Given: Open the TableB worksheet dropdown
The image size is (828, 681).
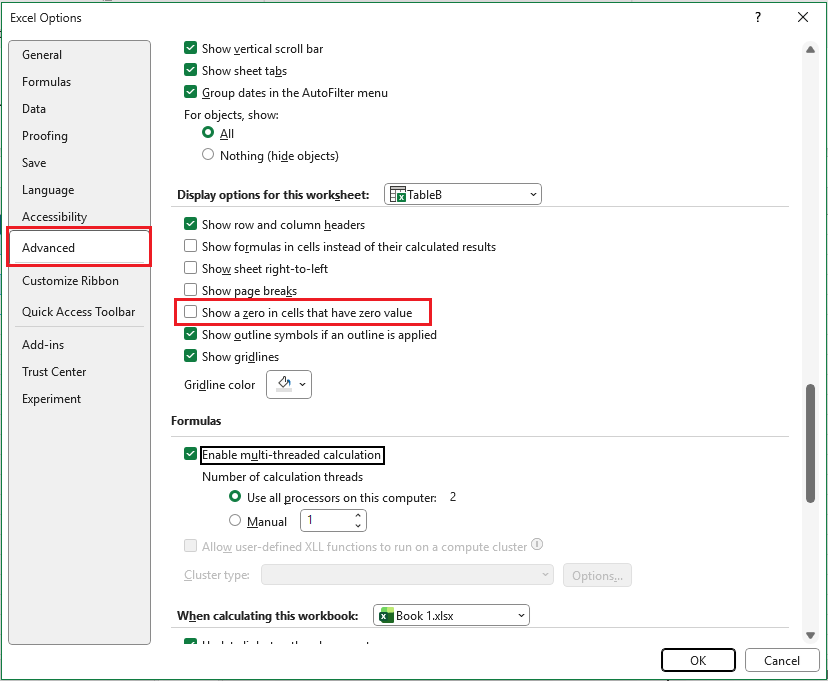Looking at the screenshot, I should tap(463, 194).
